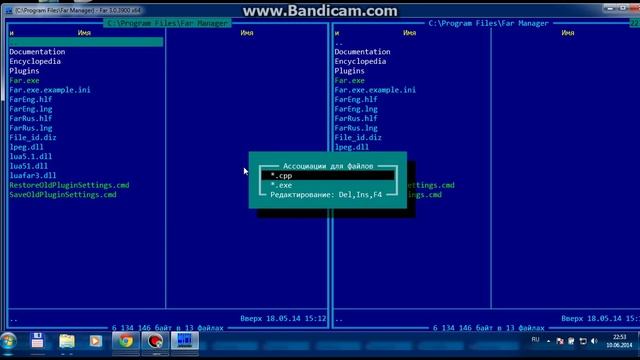The image size is (640, 360).
Task: Select lpeg.dll in right panel
Action: click(x=352, y=147)
